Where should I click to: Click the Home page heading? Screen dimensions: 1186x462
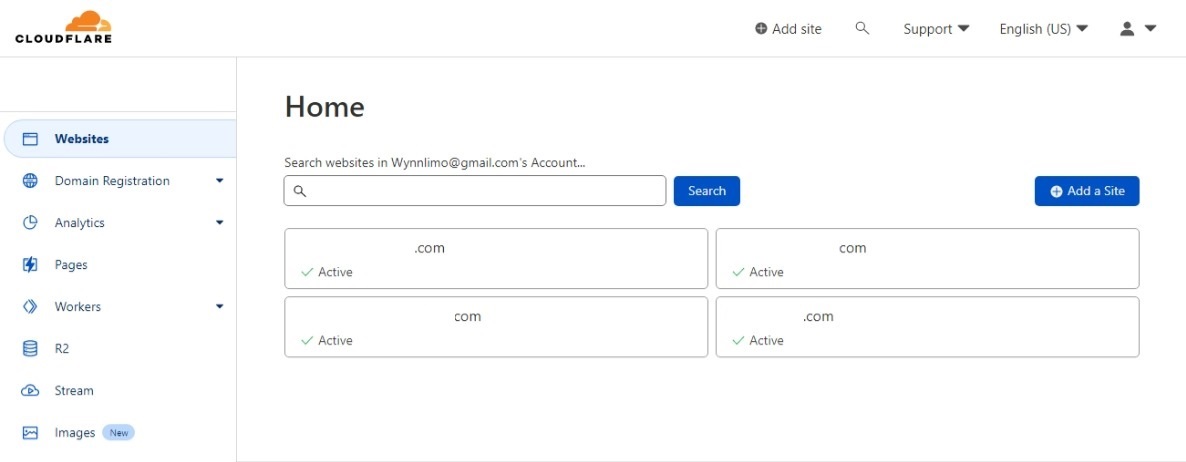tap(324, 107)
